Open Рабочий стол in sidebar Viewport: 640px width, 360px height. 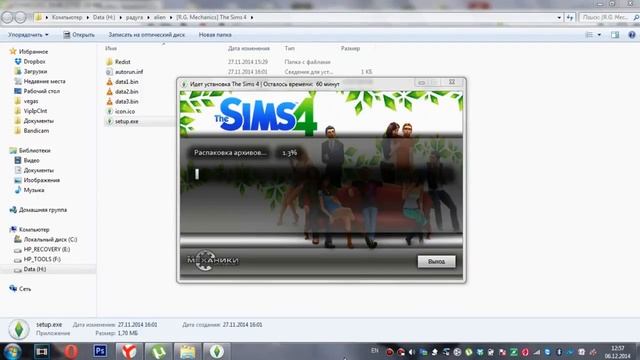click(41, 91)
